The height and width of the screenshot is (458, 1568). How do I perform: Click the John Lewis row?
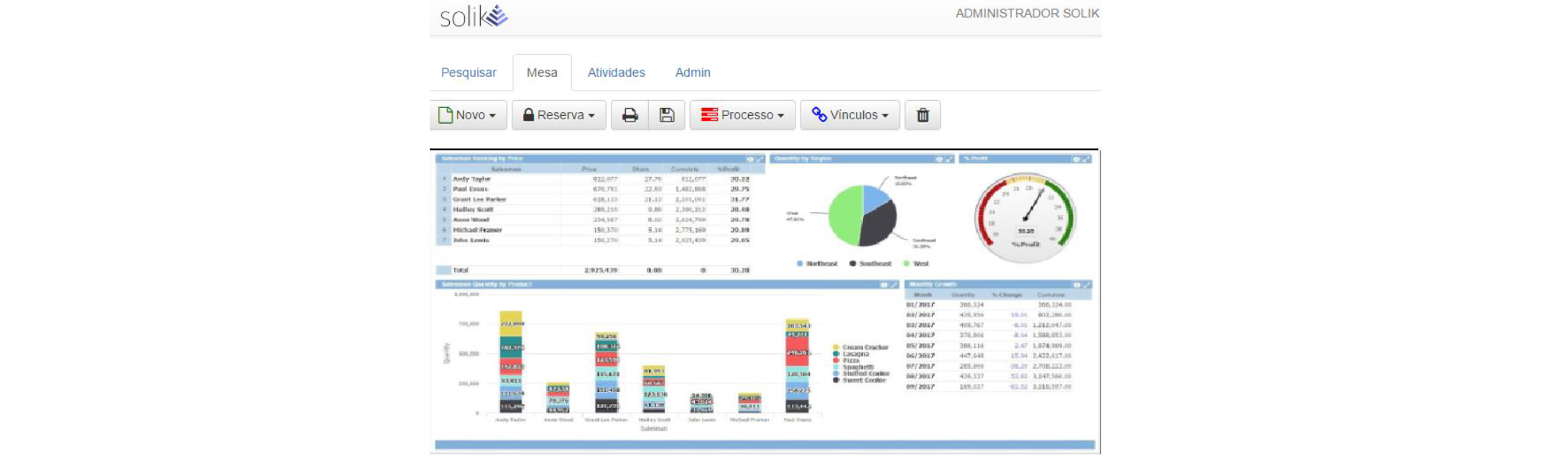pyautogui.click(x=595, y=240)
